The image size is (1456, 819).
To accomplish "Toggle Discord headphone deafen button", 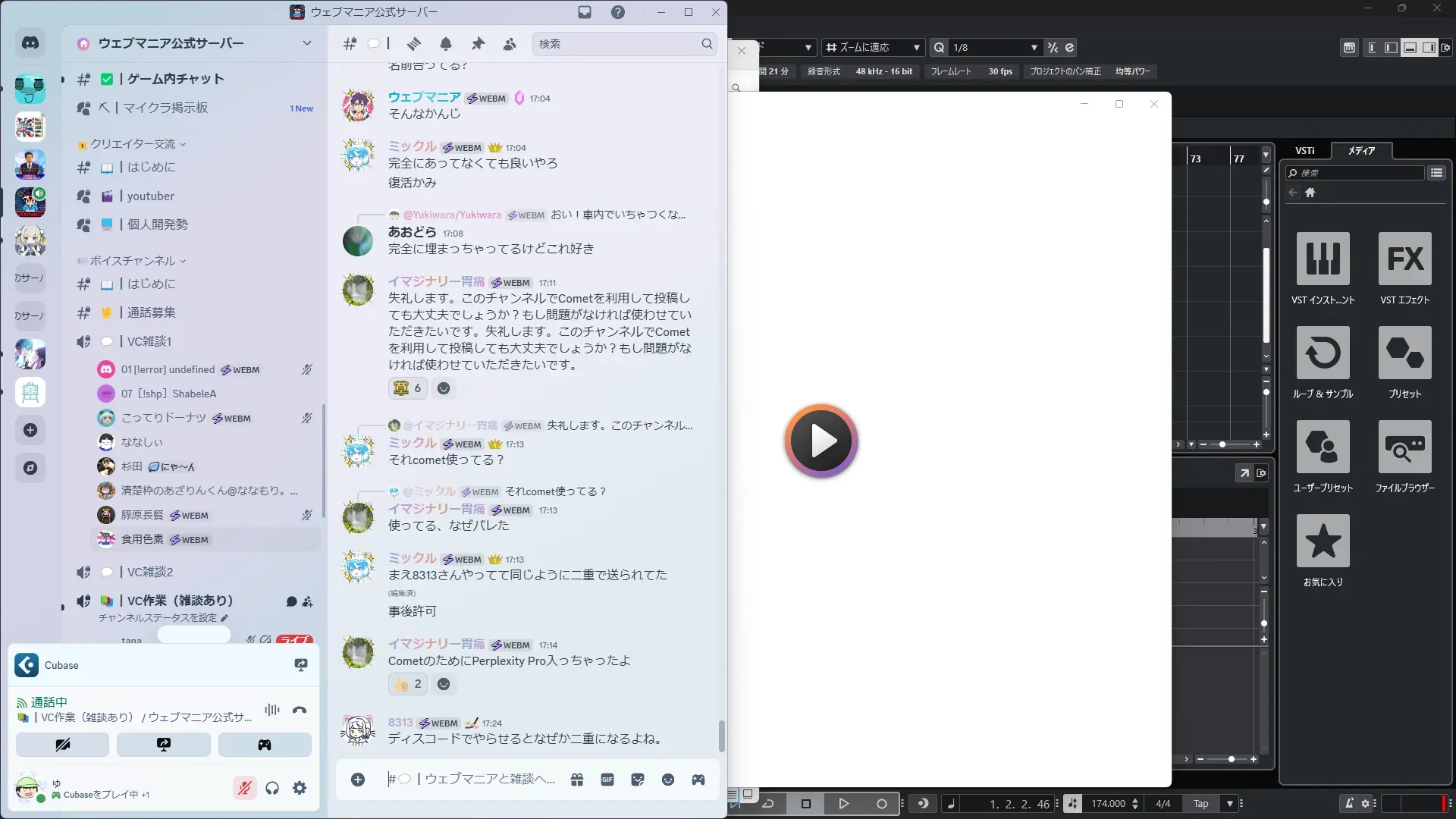I will coord(272,788).
